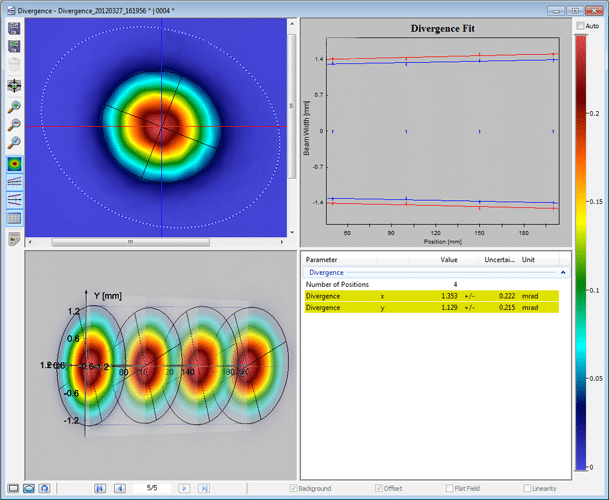The width and height of the screenshot is (609, 500).
Task: Click the report document icon at the toolbar bottom
Action: [x=14, y=239]
